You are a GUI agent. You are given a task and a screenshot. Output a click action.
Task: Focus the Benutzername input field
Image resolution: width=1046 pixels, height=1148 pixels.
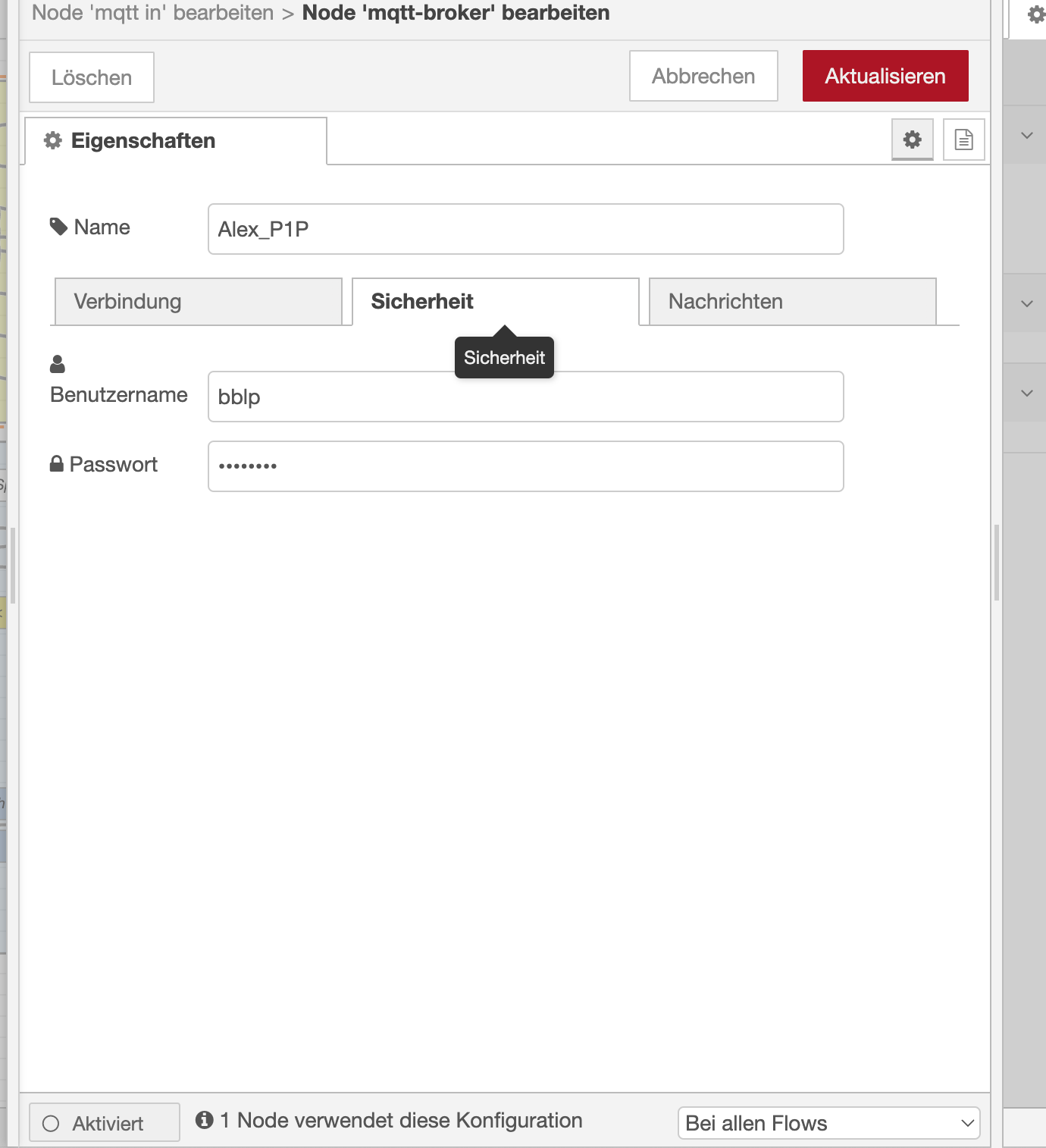click(526, 397)
